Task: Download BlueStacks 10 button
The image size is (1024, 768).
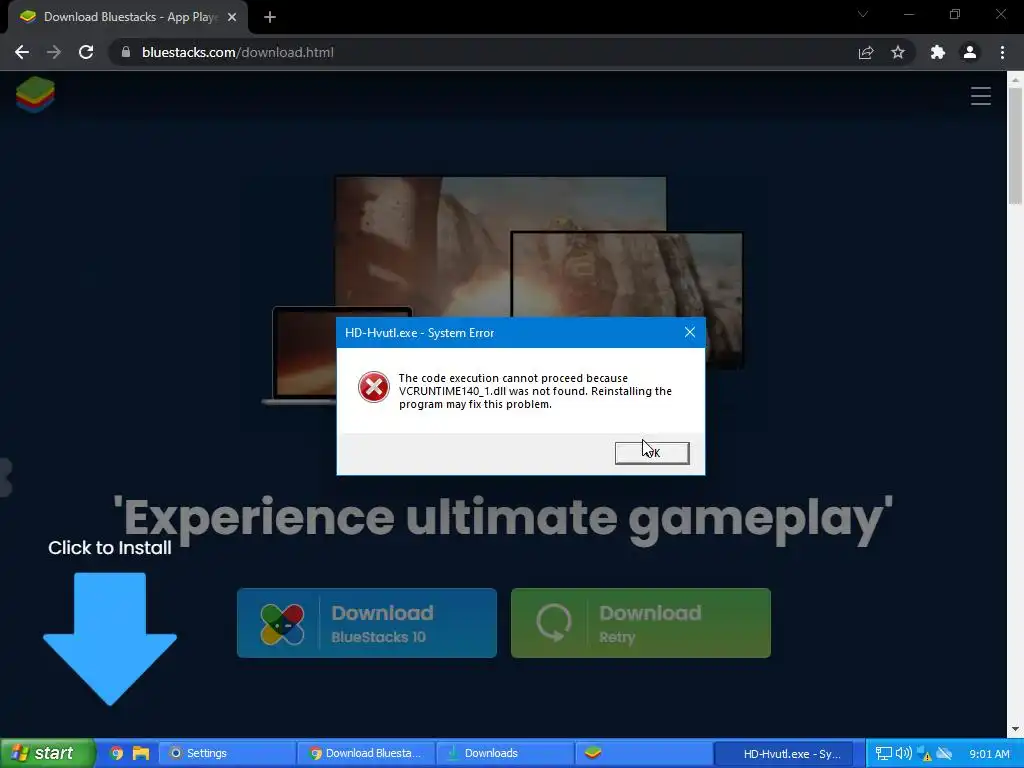Action: 367,623
